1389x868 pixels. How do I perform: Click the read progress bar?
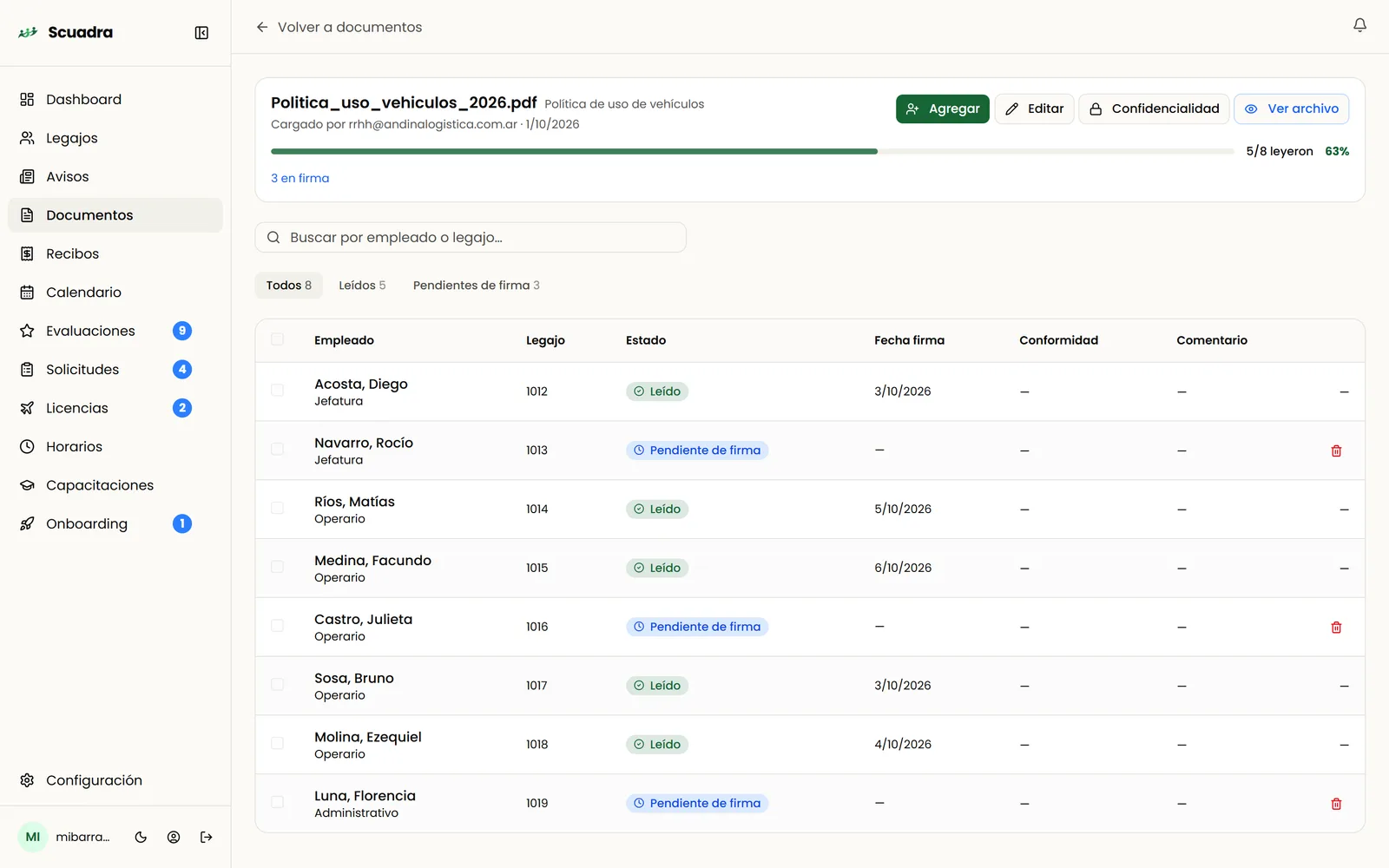(x=752, y=151)
